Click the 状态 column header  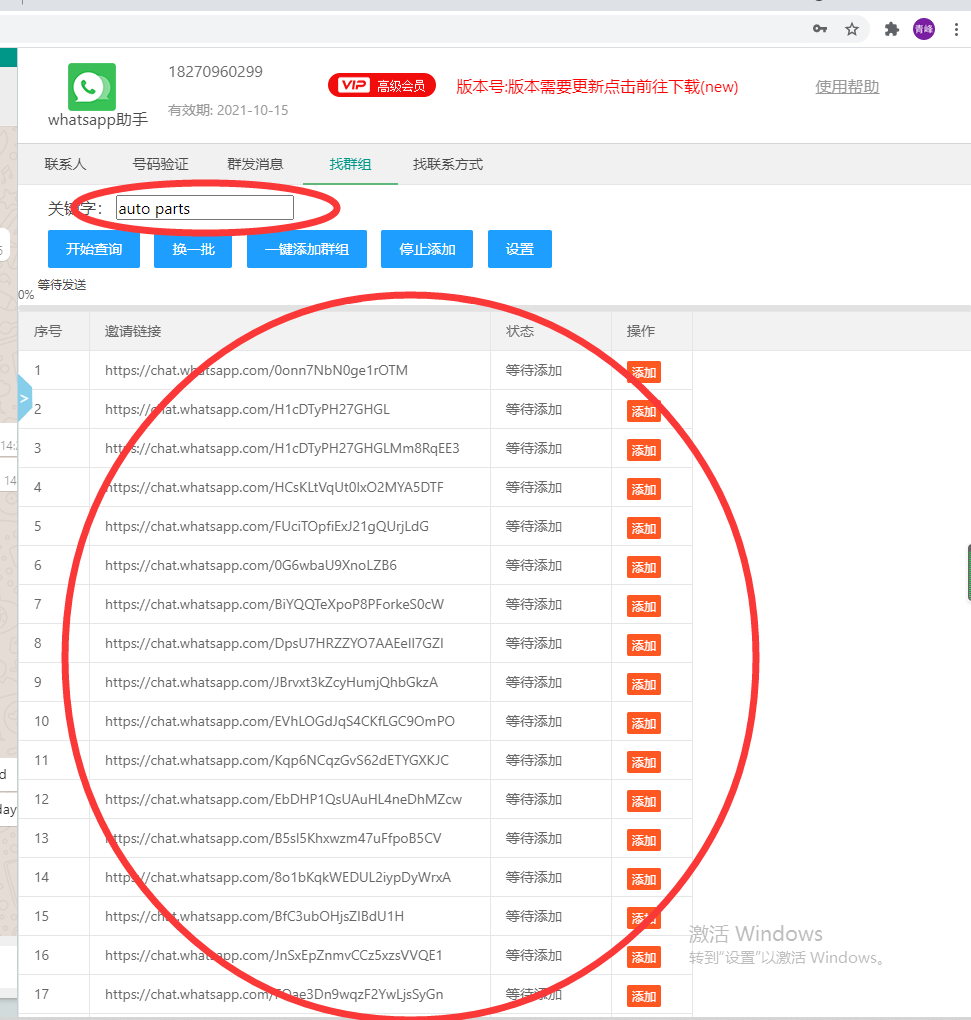pyautogui.click(x=520, y=331)
